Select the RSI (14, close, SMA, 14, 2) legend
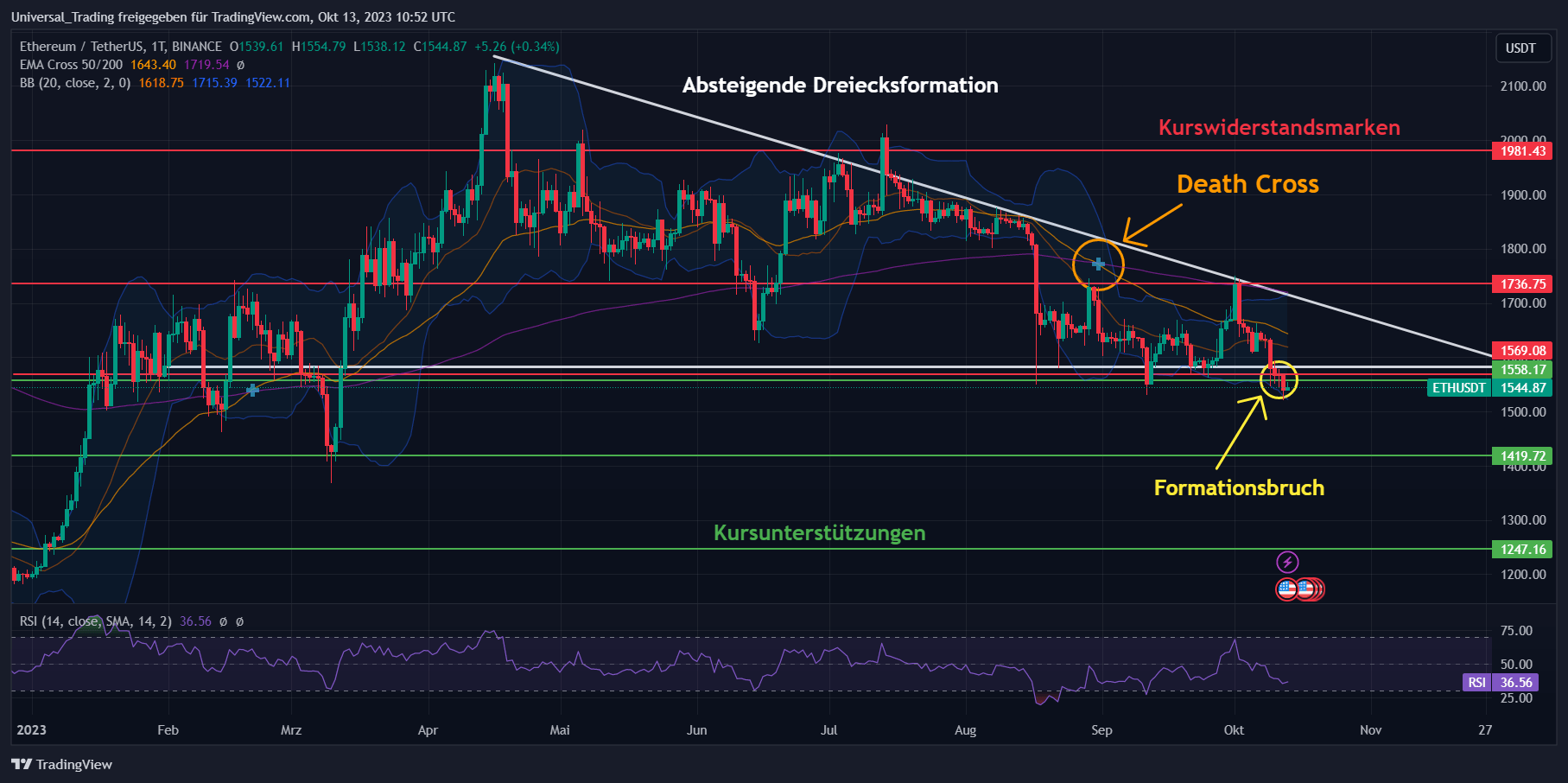 click(x=96, y=621)
